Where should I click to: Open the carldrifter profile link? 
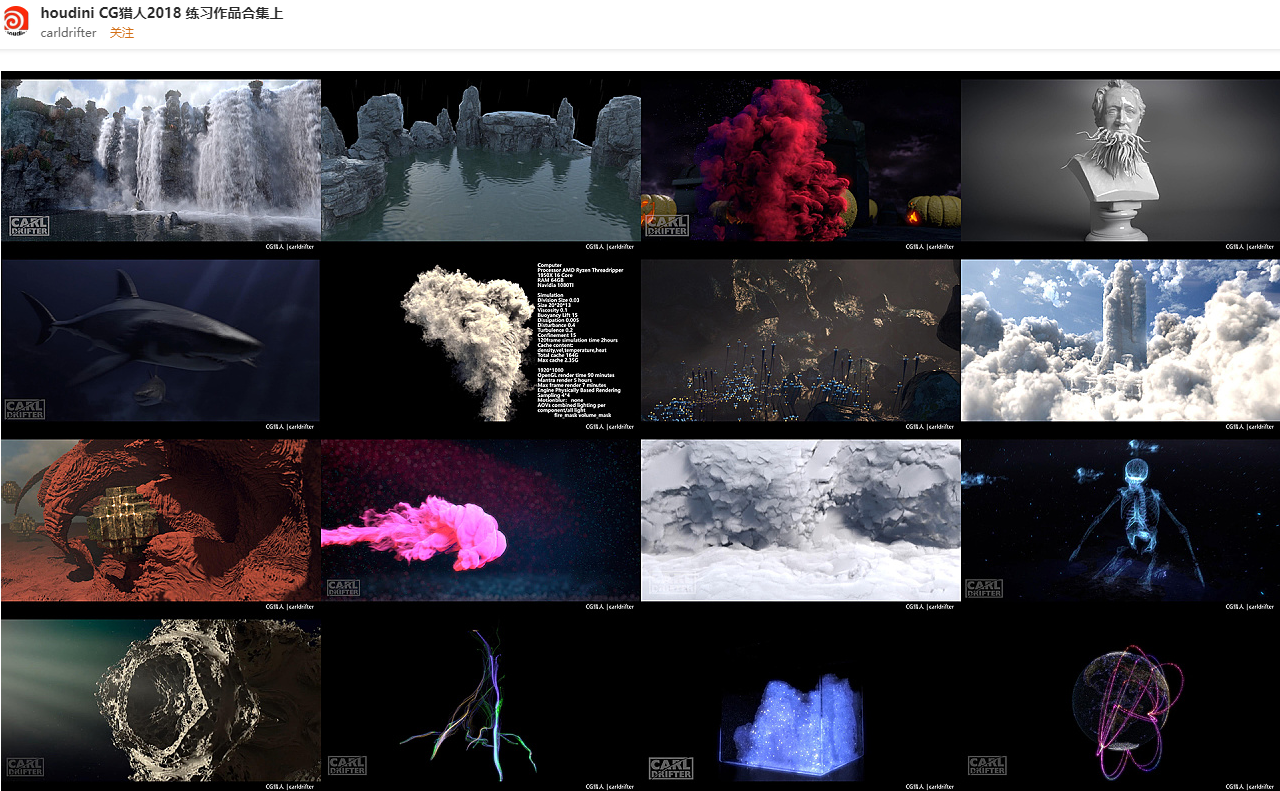pyautogui.click(x=68, y=33)
